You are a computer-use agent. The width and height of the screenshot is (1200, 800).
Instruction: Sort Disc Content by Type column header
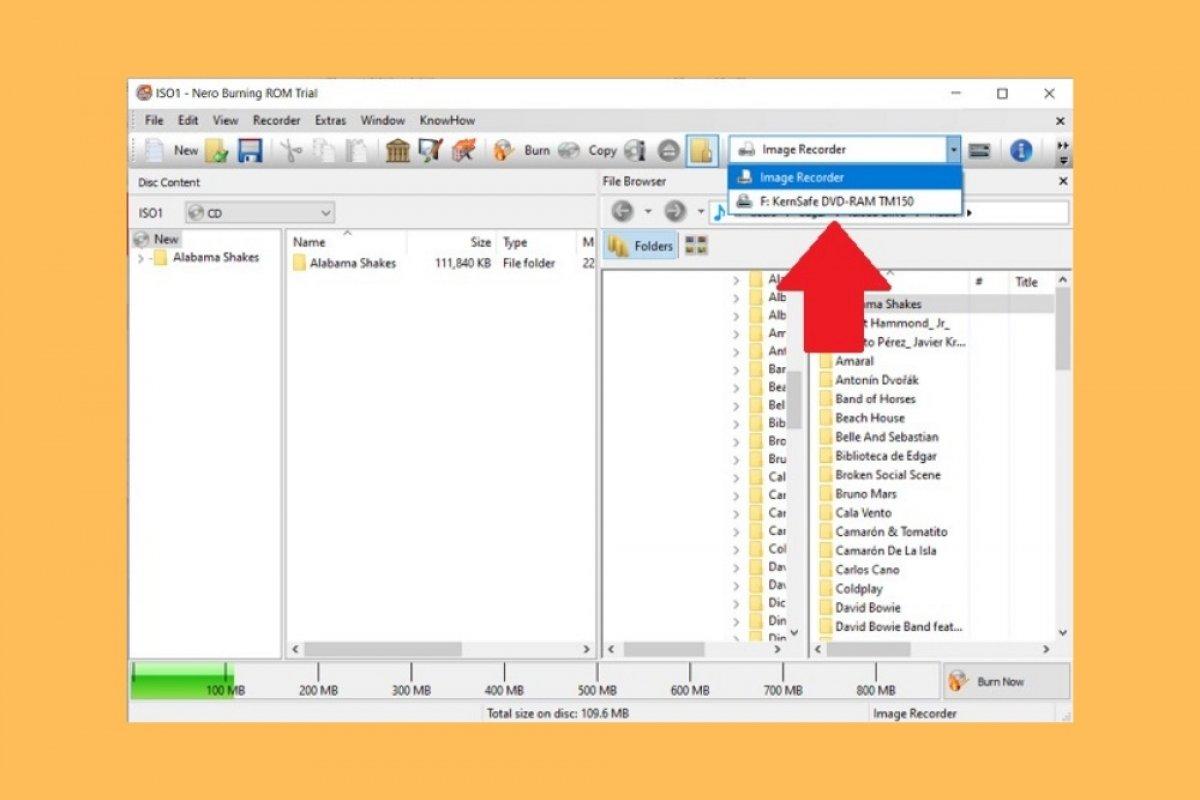pos(536,242)
